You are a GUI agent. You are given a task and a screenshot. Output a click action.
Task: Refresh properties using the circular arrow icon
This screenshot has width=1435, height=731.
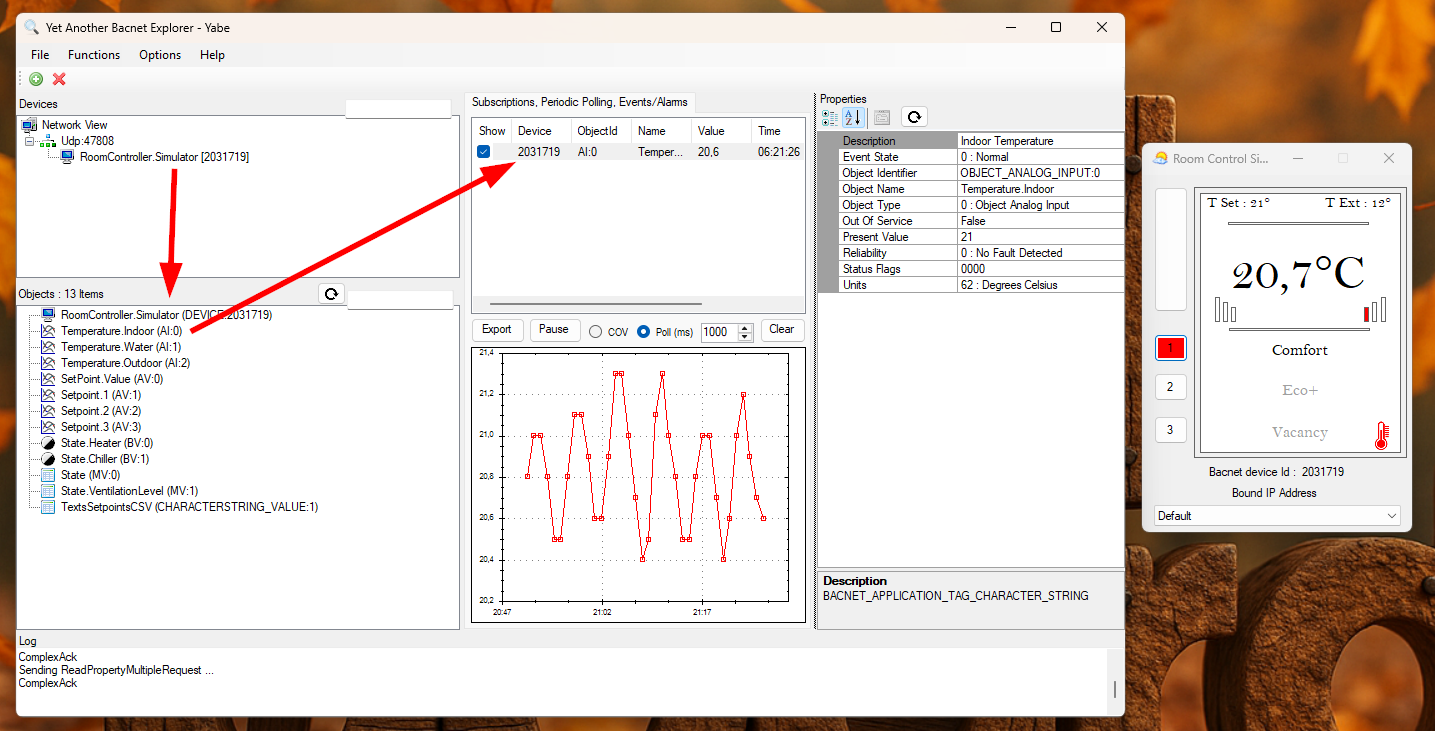coord(914,117)
